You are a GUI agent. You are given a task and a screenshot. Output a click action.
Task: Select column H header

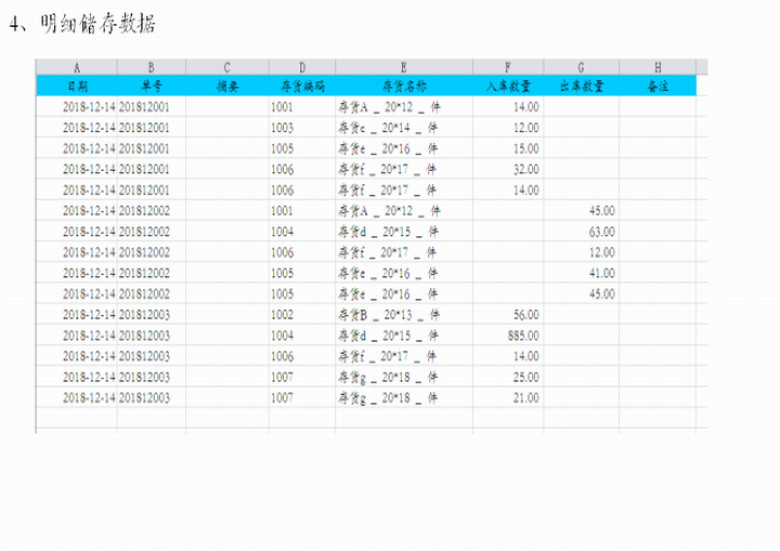click(x=658, y=67)
